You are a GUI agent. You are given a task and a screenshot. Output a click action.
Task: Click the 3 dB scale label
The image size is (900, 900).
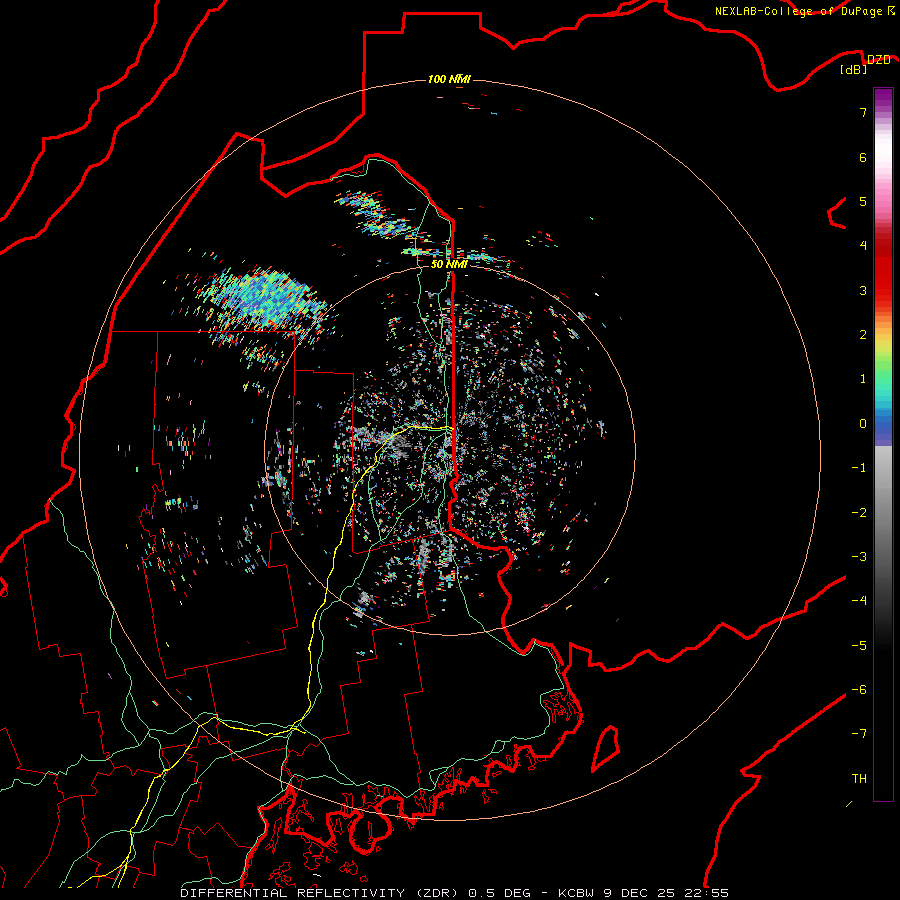(x=863, y=290)
